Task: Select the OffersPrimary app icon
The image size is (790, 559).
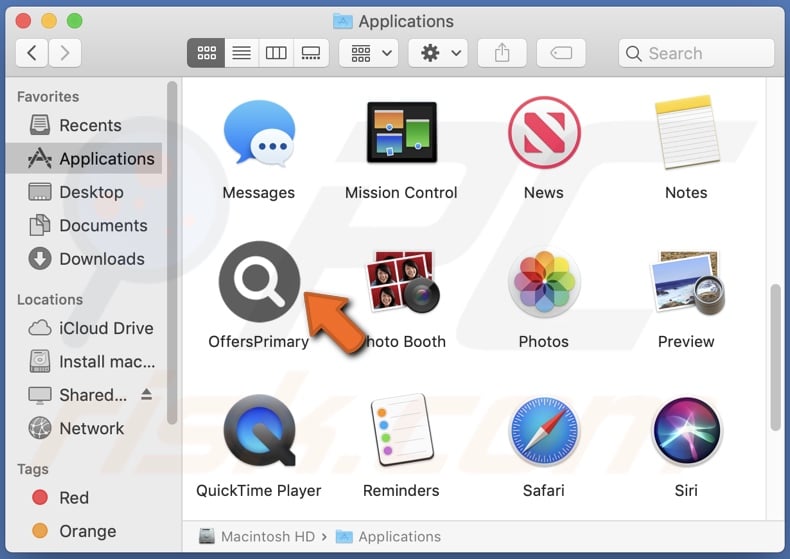Action: click(x=259, y=282)
